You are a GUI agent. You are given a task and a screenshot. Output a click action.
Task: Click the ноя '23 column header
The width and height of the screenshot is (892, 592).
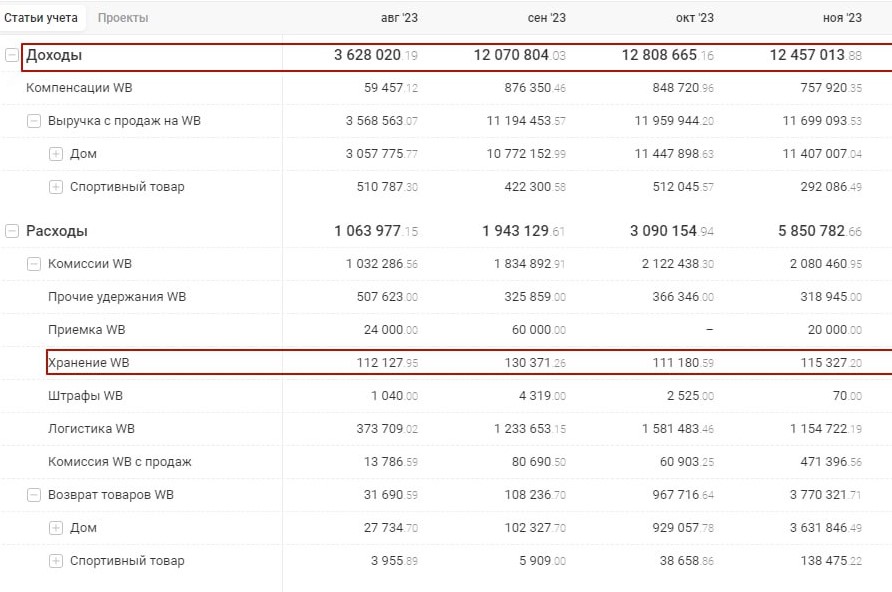[840, 18]
